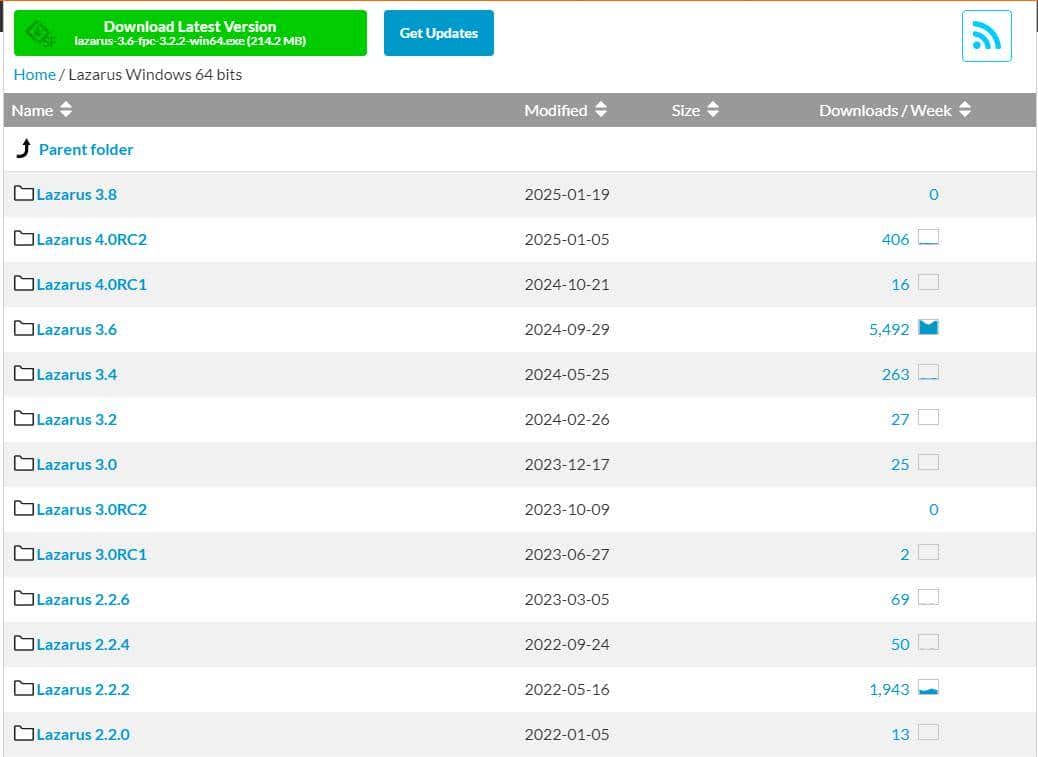Viewport: 1038px width, 757px height.
Task: Click the folder icon beside Lazarus 3.8
Action: [x=24, y=194]
